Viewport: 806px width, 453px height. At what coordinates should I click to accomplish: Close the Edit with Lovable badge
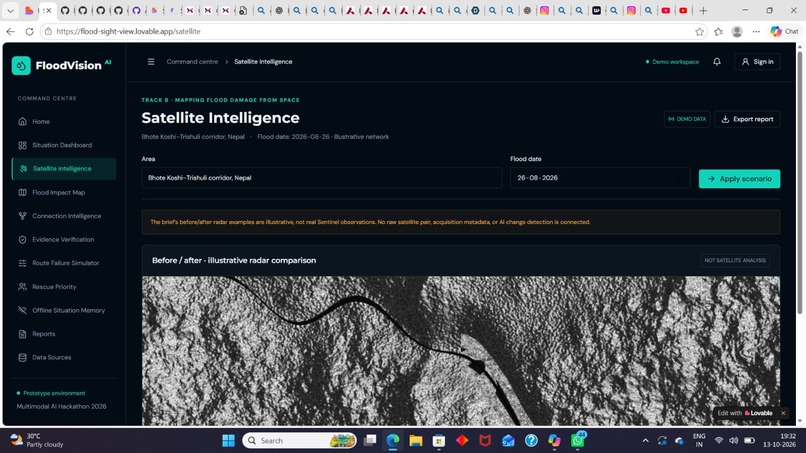pyautogui.click(x=783, y=413)
